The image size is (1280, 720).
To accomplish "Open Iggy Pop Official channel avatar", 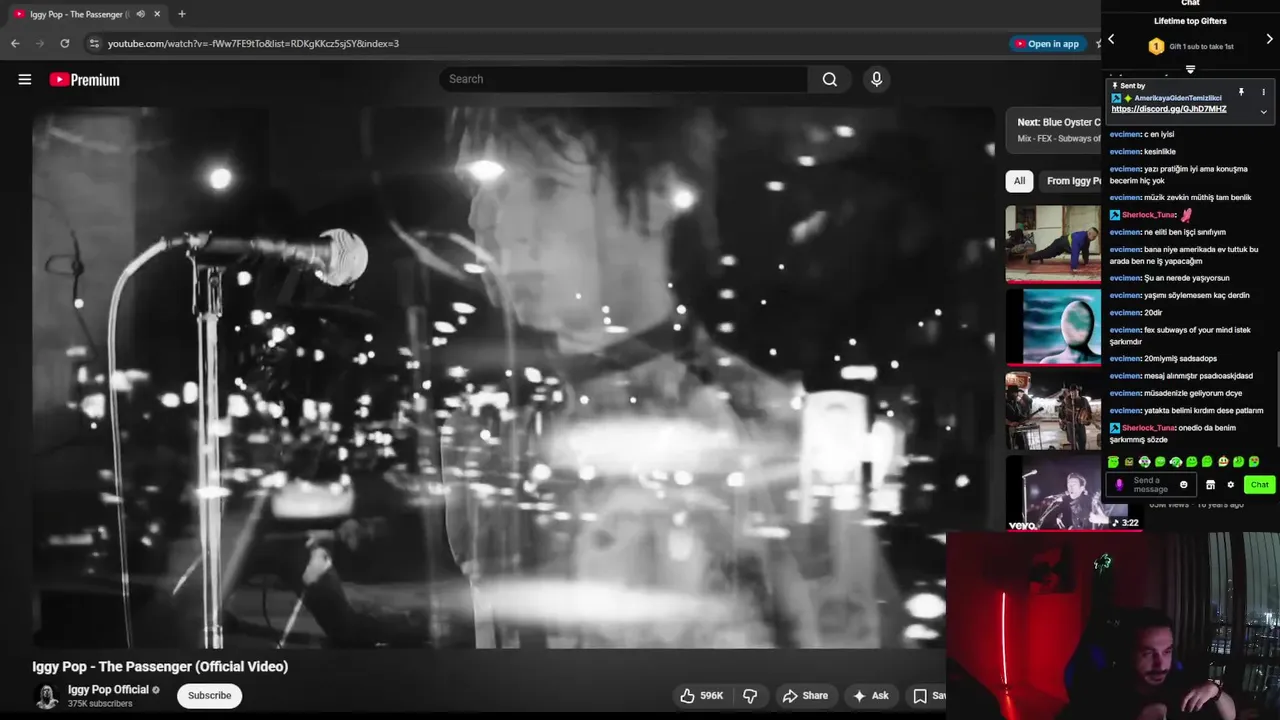I will 46,696.
